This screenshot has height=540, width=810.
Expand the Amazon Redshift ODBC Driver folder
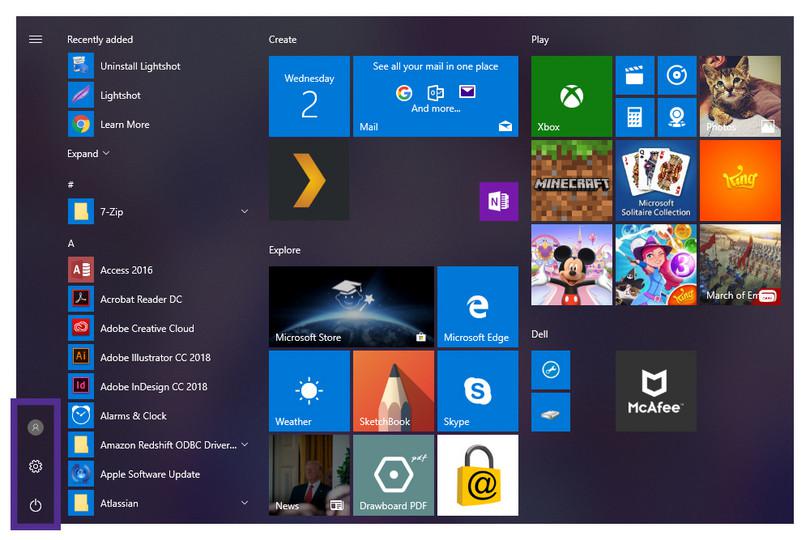(244, 444)
